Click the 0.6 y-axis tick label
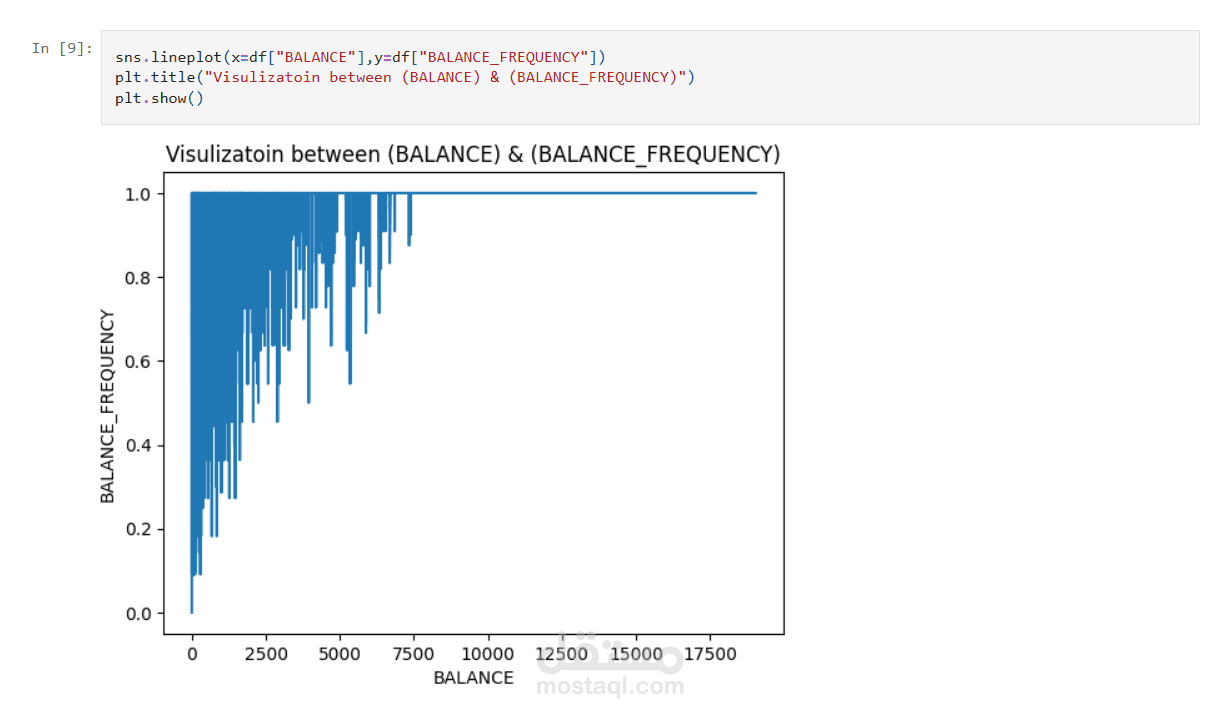Screen dimensions: 1222x713 [x=138, y=361]
